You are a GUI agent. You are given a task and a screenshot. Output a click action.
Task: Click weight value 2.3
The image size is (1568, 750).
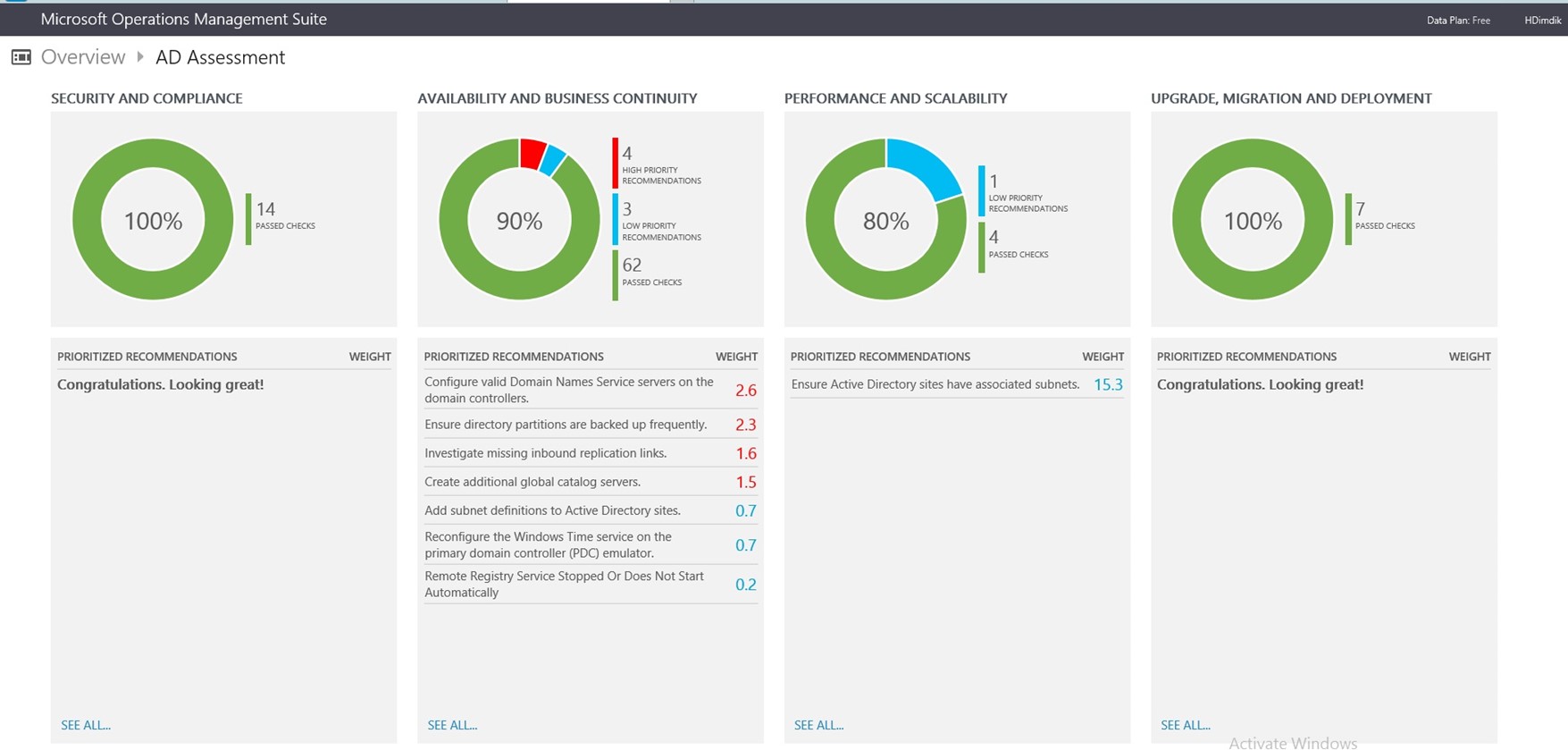[746, 425]
